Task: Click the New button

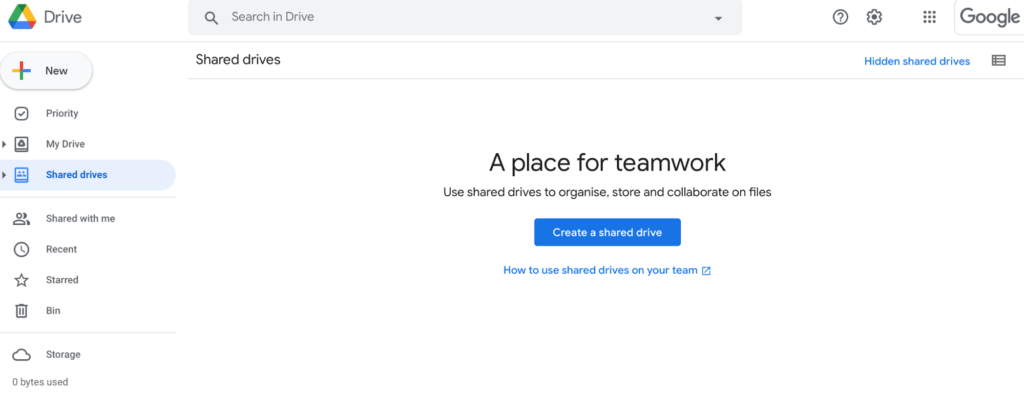Action: coord(46,71)
